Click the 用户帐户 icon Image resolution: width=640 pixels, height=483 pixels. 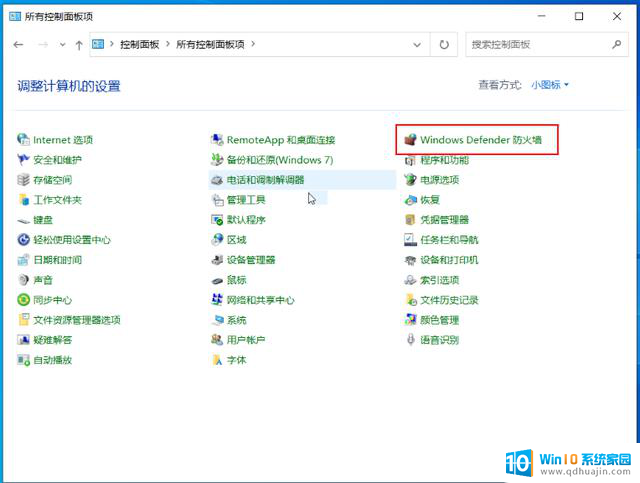(x=217, y=340)
